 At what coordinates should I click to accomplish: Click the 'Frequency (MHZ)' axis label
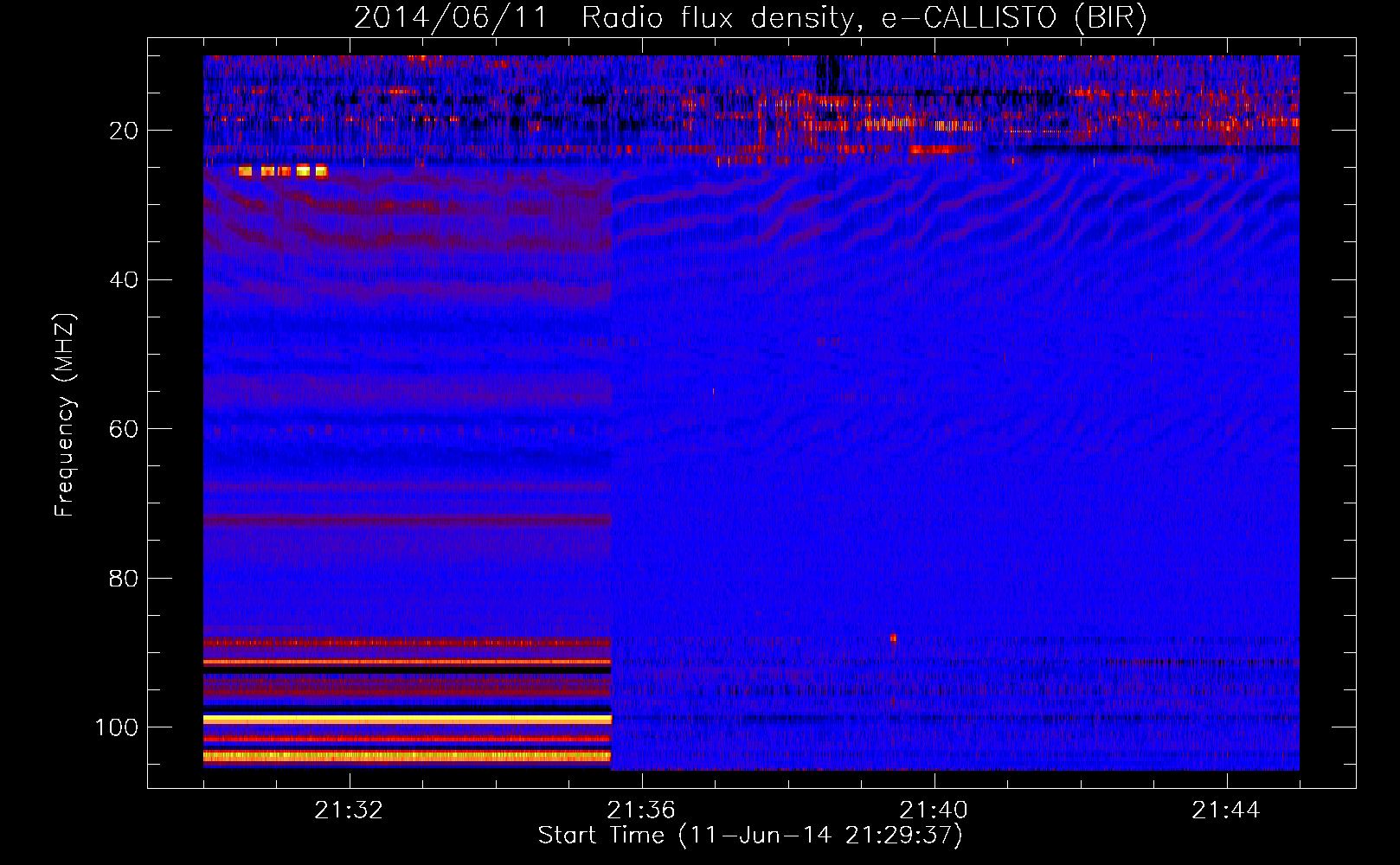coord(65,415)
